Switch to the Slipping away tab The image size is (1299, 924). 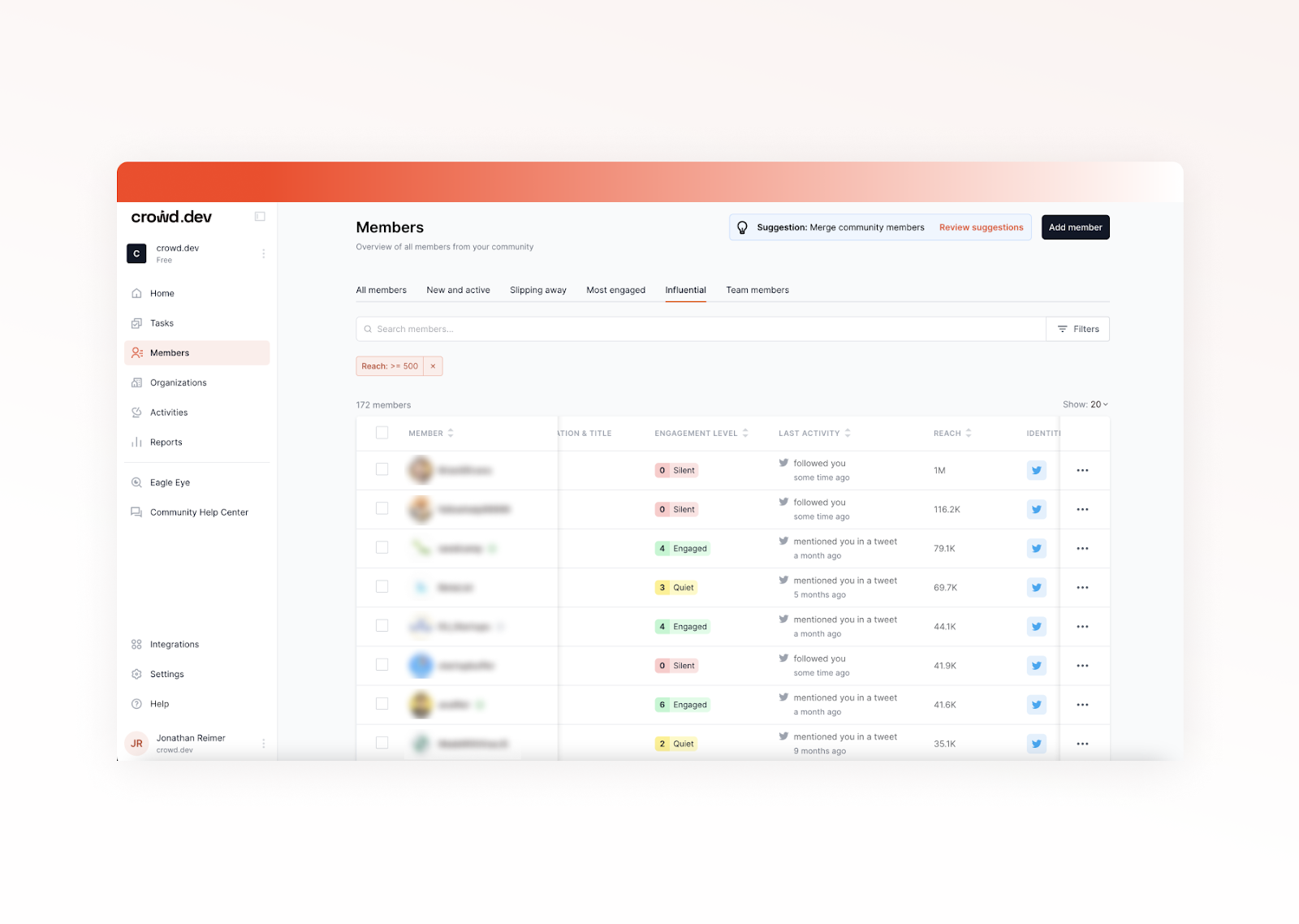point(538,290)
